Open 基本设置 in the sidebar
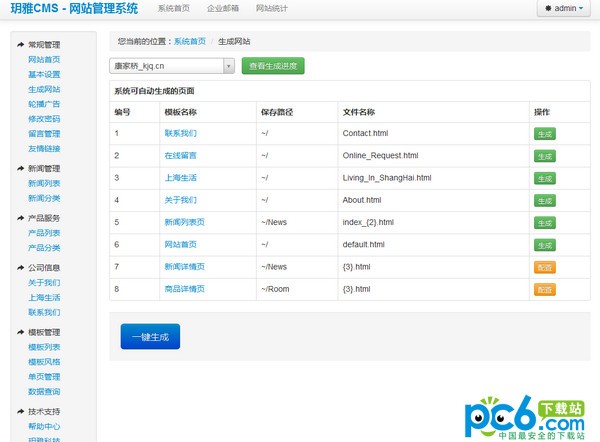This screenshot has width=600, height=442. click(x=44, y=74)
